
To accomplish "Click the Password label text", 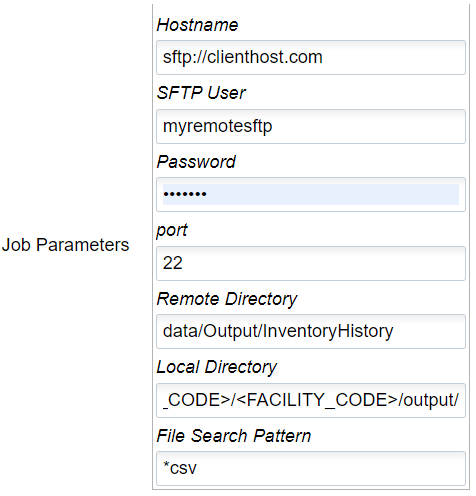I will point(196,162).
